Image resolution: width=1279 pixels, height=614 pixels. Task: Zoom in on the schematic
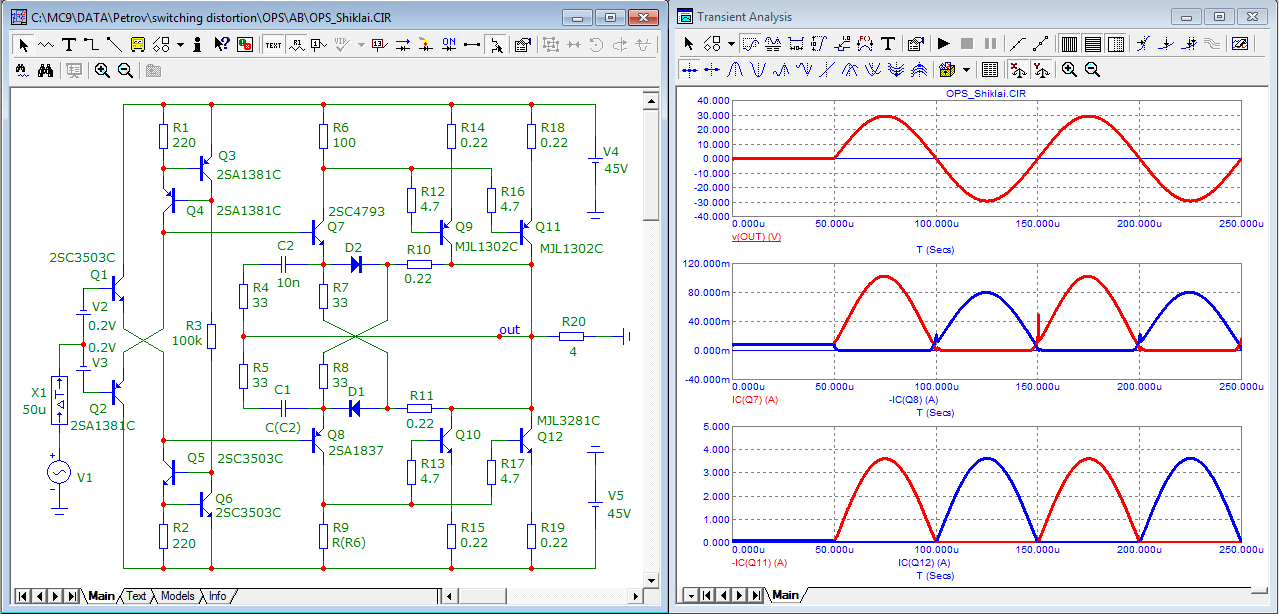tap(103, 70)
